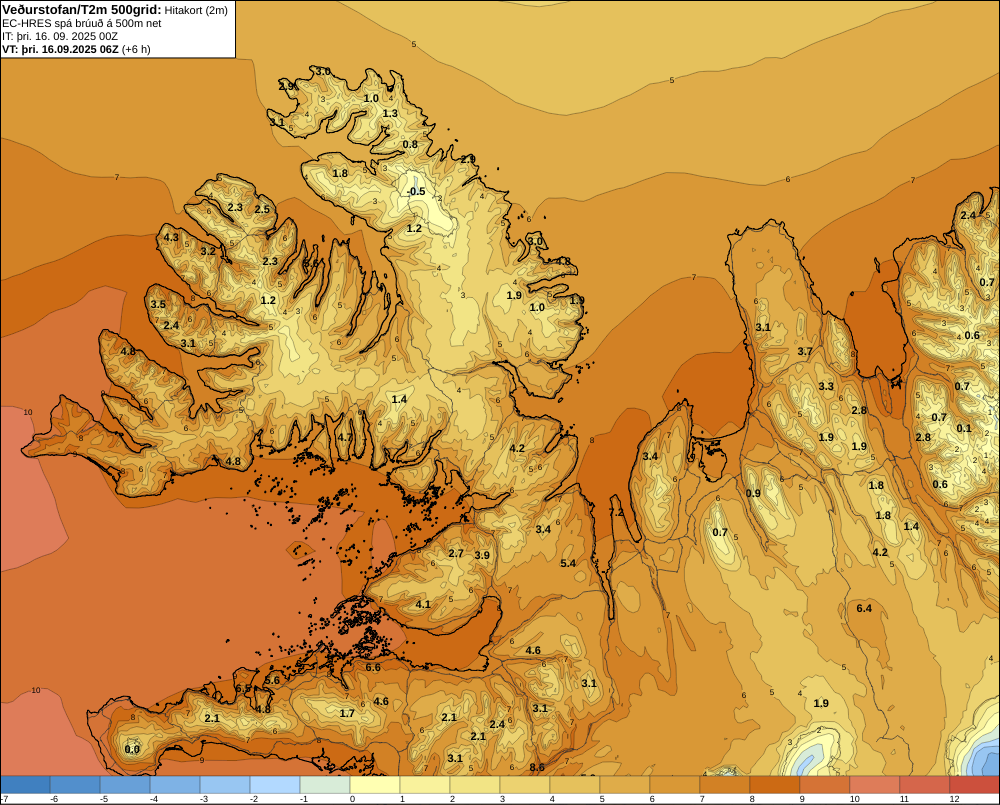Click the '2.5' temperature value
Screen dimensions: 1000x805
[262, 209]
